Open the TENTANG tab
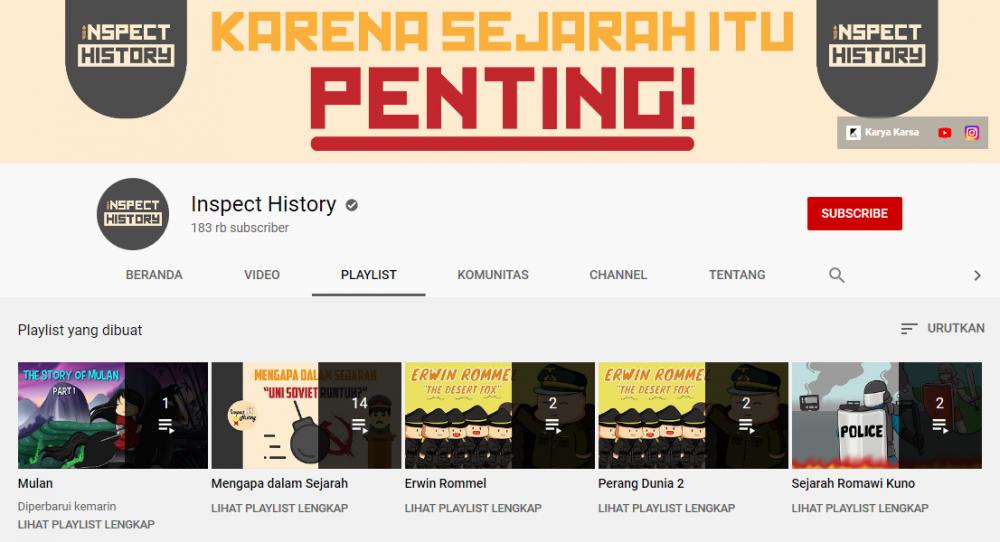The height and width of the screenshot is (542, 1000). coord(737,275)
